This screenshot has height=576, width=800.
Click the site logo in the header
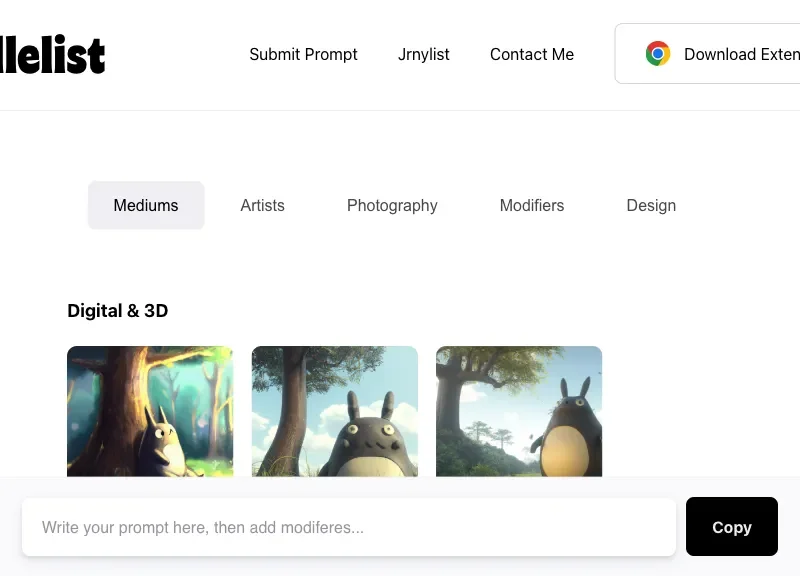click(x=52, y=54)
